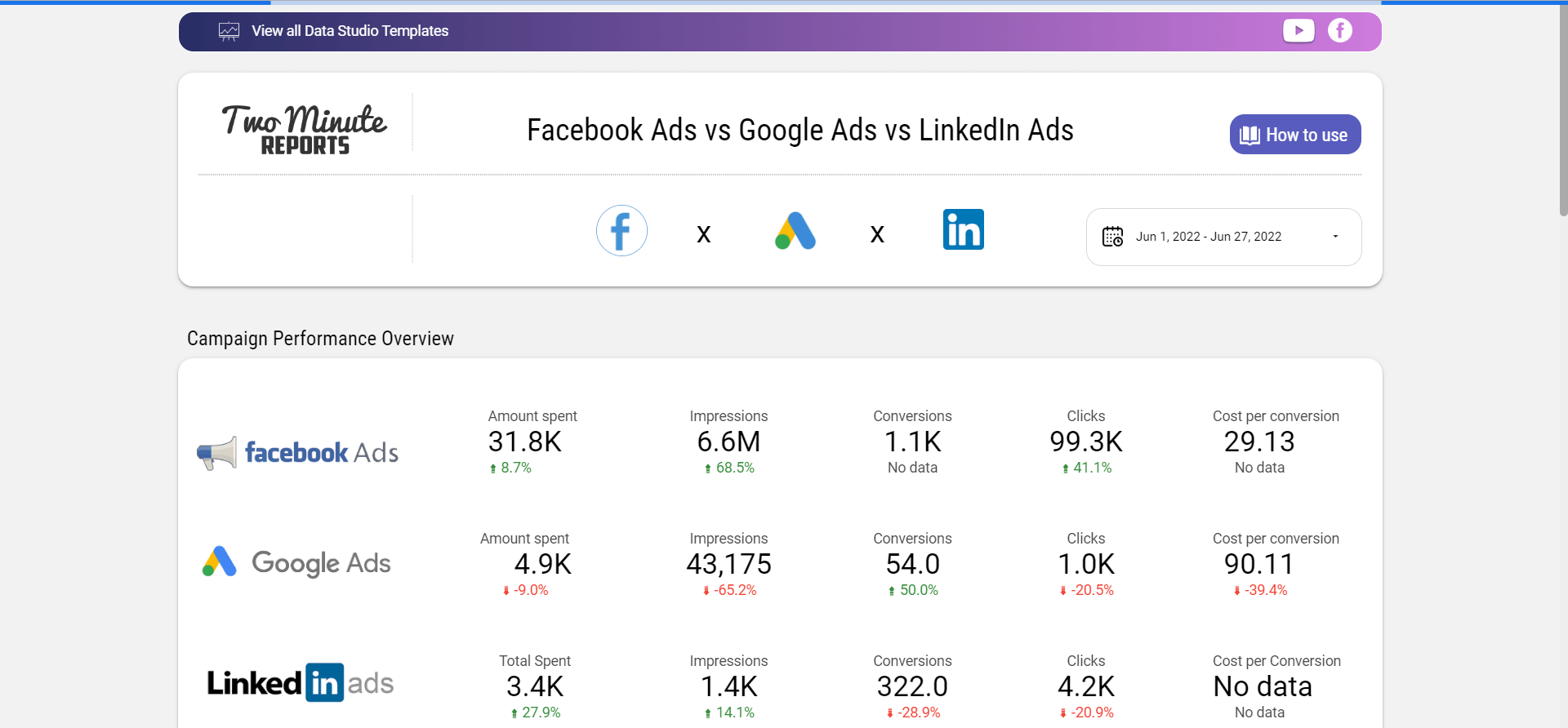Click LinkedIn clicks change -20.9%

(x=1087, y=712)
